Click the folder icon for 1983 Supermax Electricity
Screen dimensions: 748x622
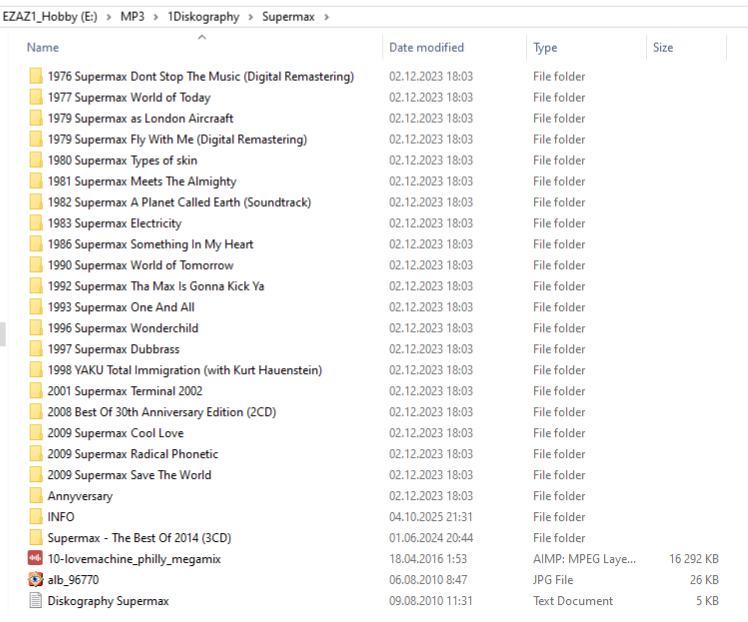(x=36, y=223)
